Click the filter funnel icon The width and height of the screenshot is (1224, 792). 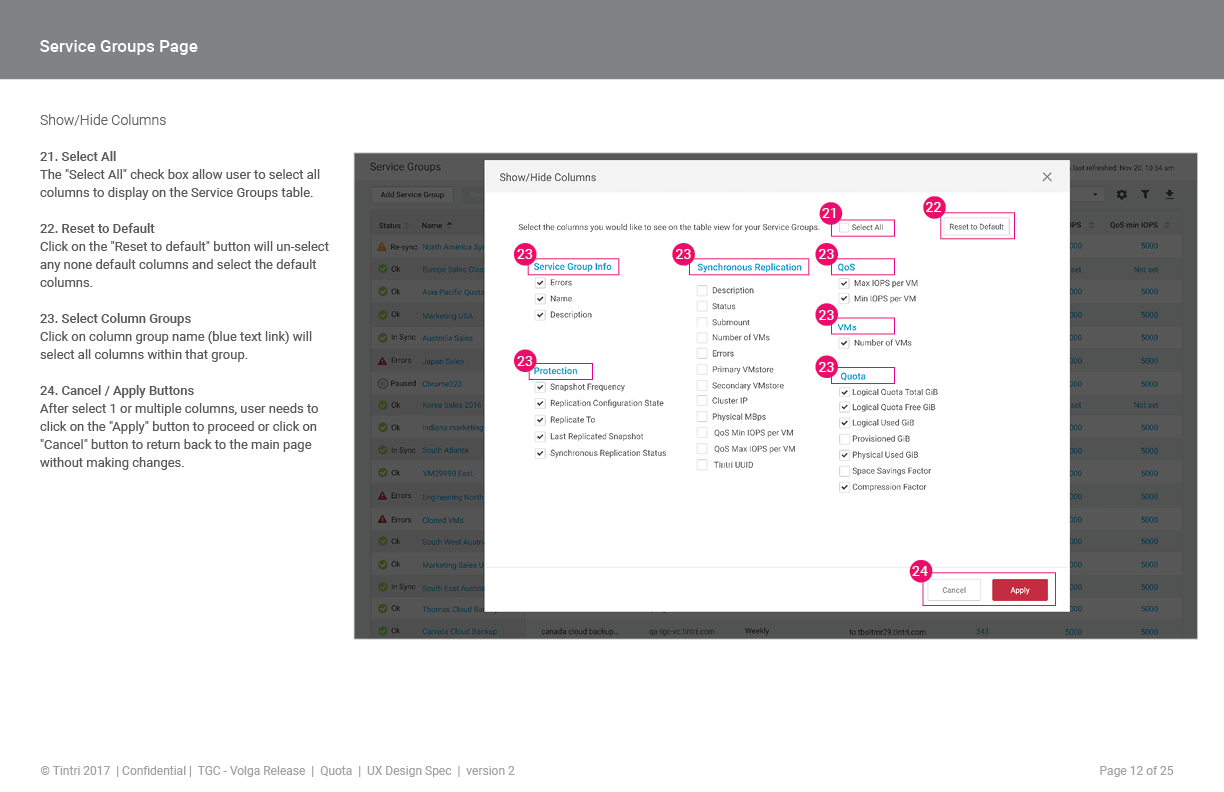pos(1145,195)
